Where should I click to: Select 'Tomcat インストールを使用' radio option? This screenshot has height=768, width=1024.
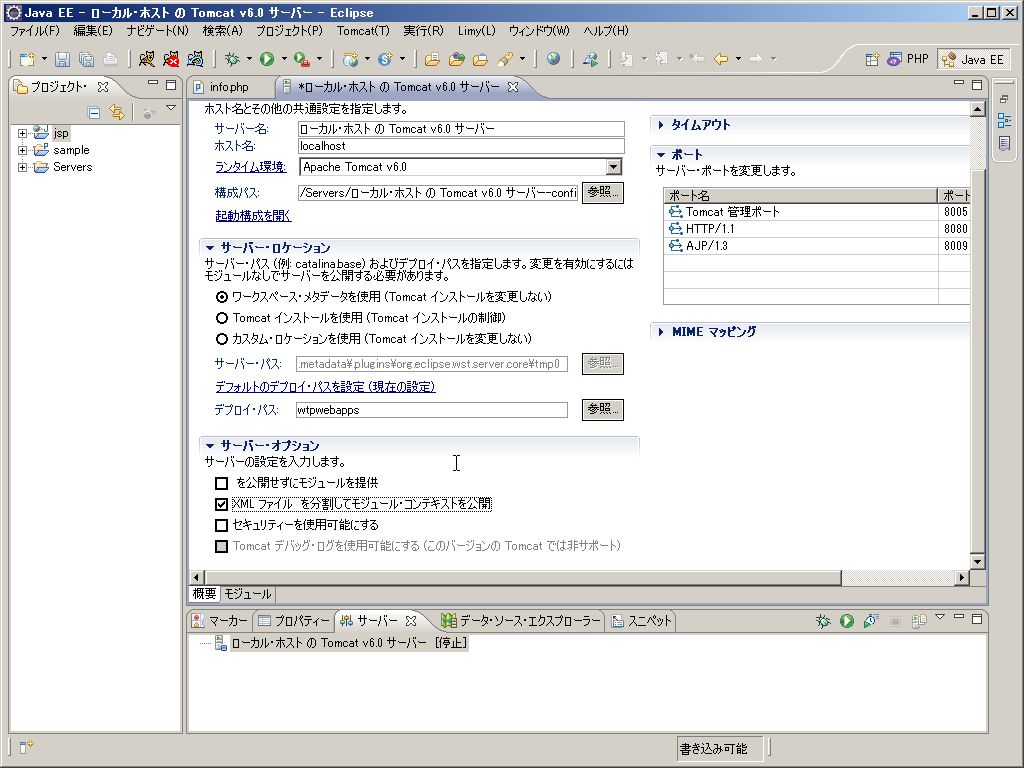(x=222, y=318)
